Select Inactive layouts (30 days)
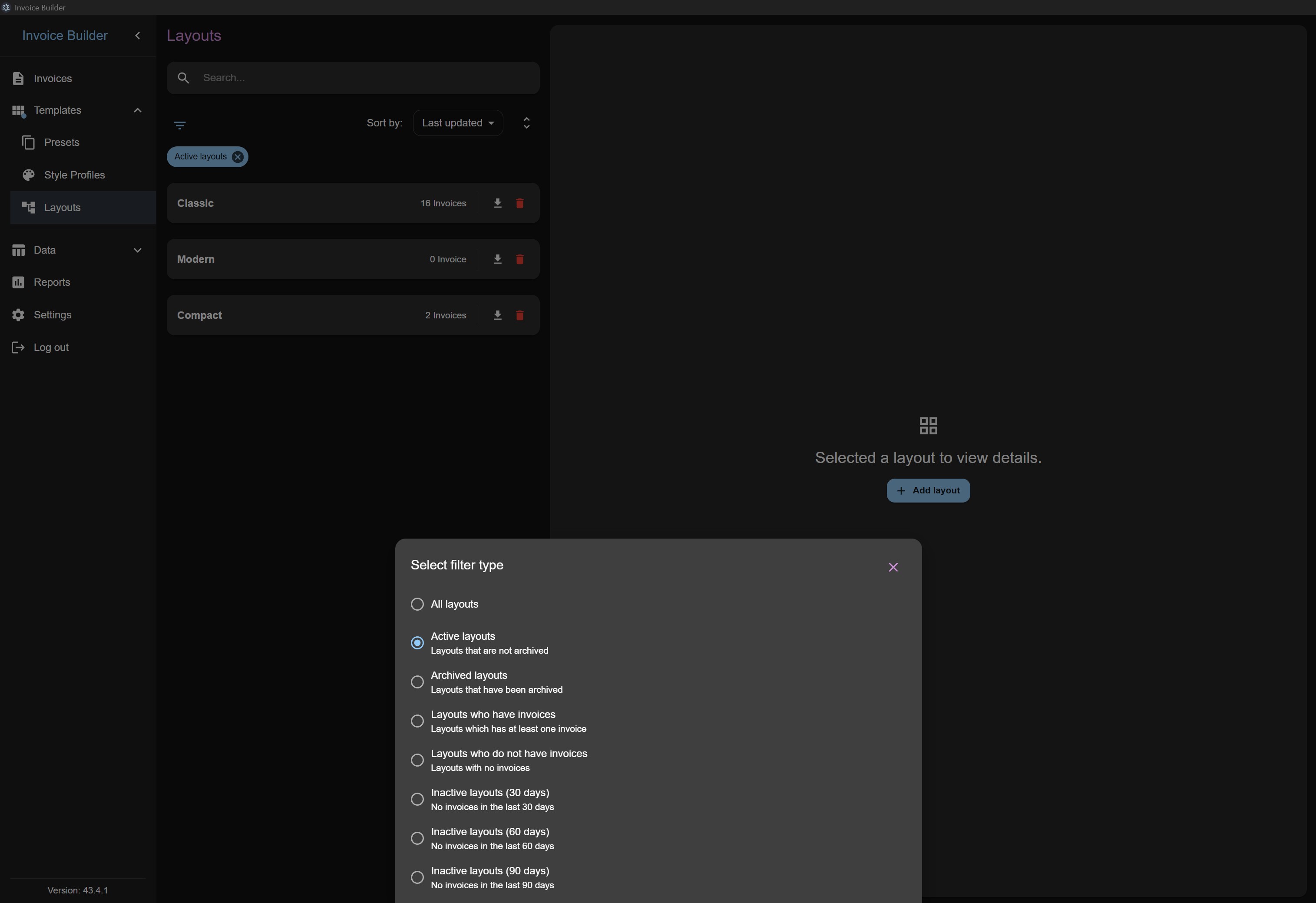This screenshot has height=903, width=1316. [417, 799]
